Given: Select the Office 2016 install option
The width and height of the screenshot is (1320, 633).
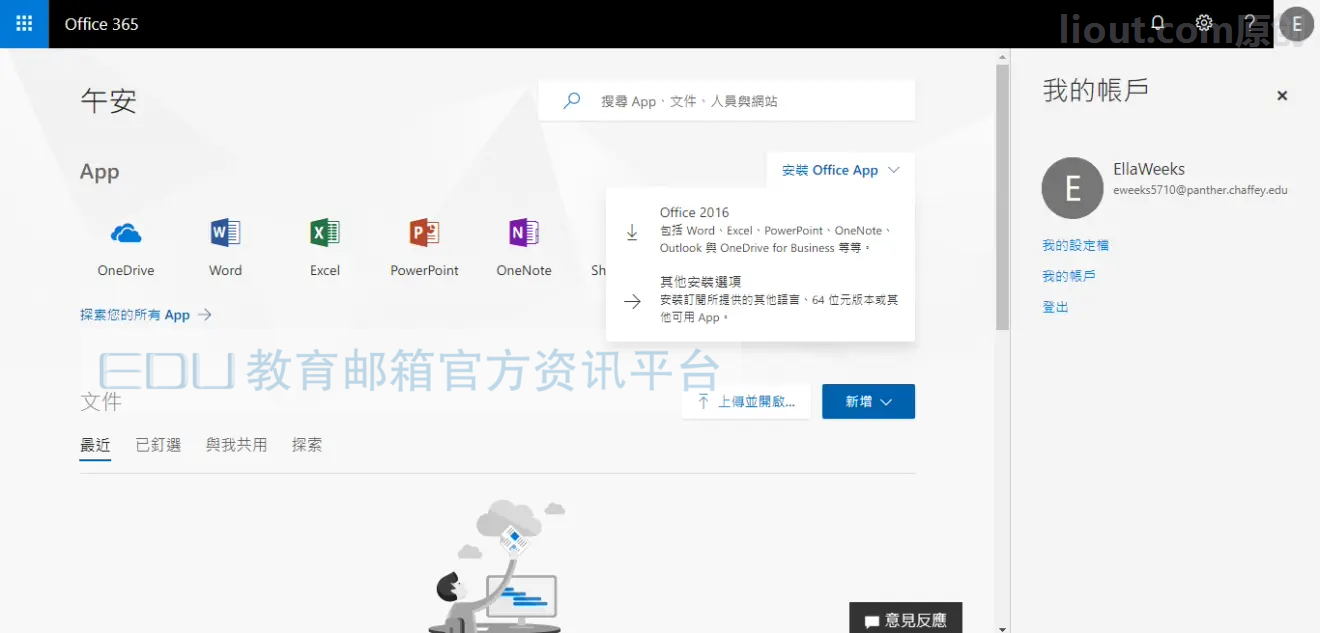Looking at the screenshot, I should (x=760, y=230).
